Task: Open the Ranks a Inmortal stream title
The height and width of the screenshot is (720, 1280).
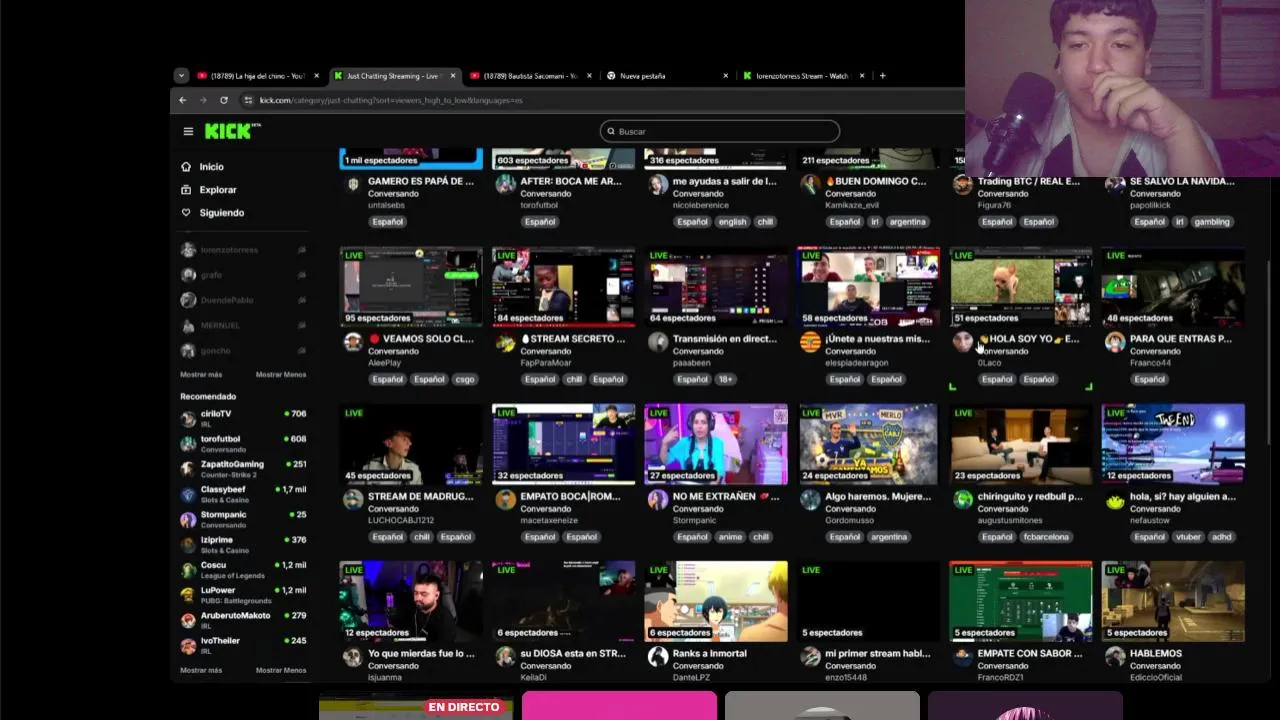Action: [x=709, y=653]
